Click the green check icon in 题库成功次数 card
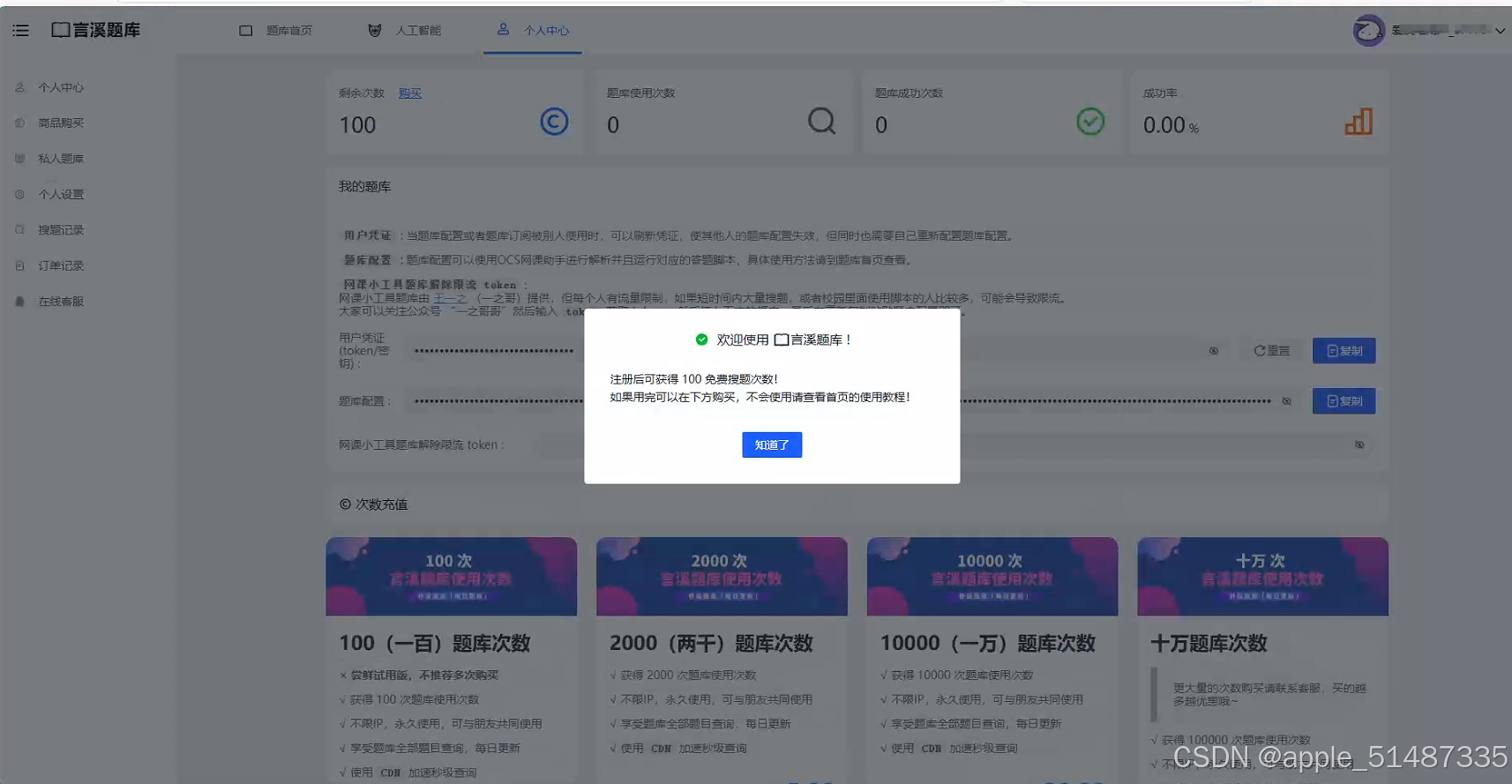This screenshot has width=1512, height=784. tap(1090, 122)
